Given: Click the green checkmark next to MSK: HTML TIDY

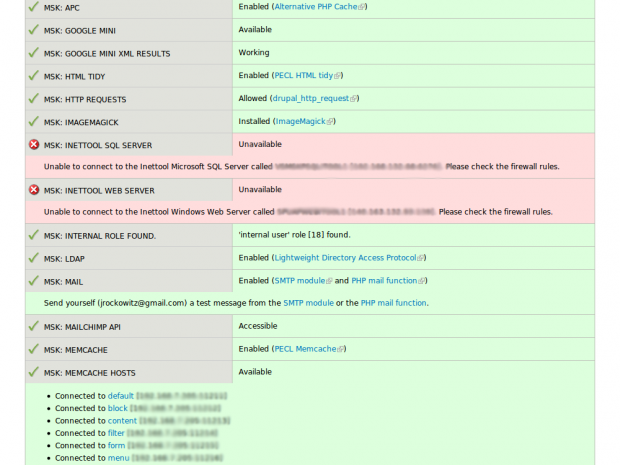Looking at the screenshot, I should click(34, 76).
